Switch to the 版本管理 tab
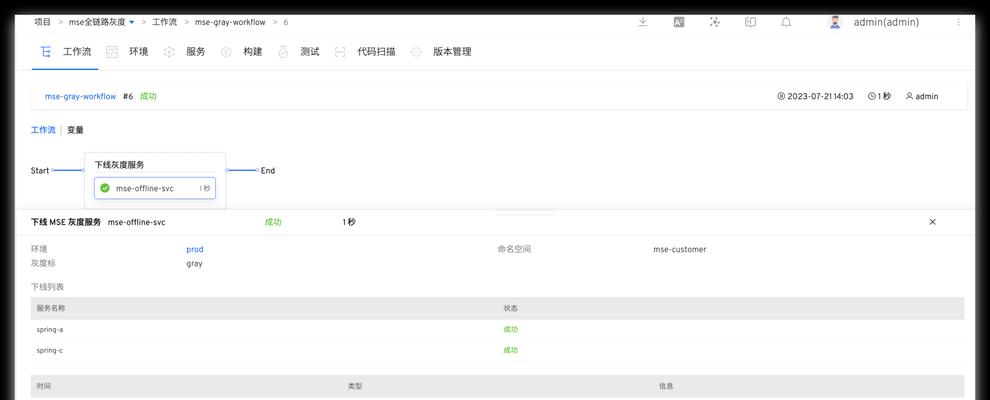990x400 pixels. coord(452,52)
